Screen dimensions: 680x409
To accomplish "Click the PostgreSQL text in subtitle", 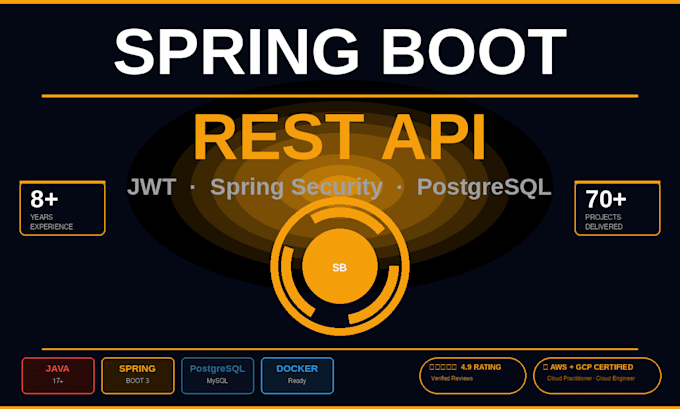I will coord(484,188).
